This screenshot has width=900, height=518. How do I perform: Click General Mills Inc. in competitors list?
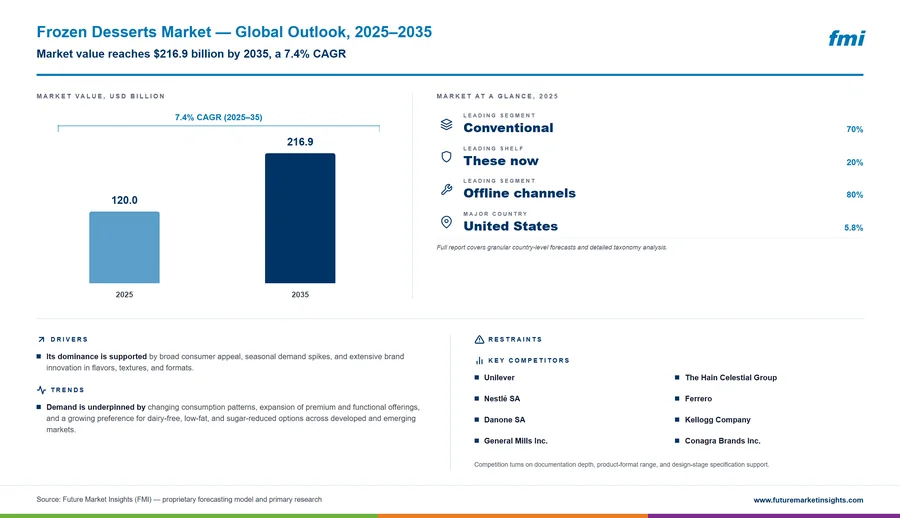[515, 441]
